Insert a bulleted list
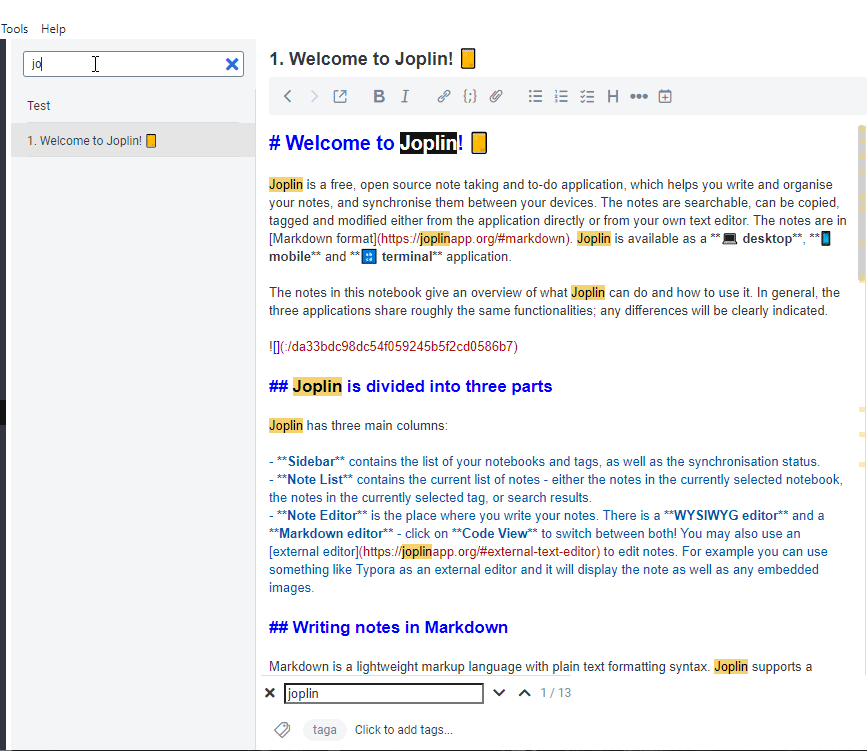867x751 pixels. (535, 96)
